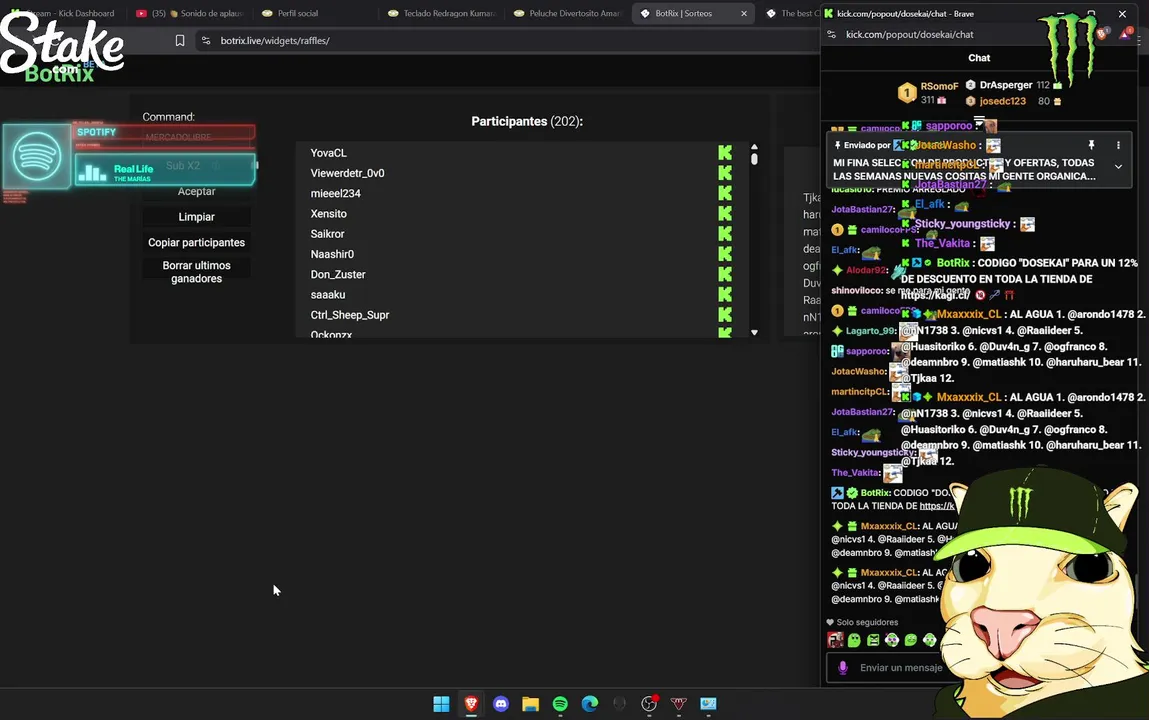Screen dimensions: 1149x720
Task: Open Brave browser from the taskbar
Action: coord(471,704)
